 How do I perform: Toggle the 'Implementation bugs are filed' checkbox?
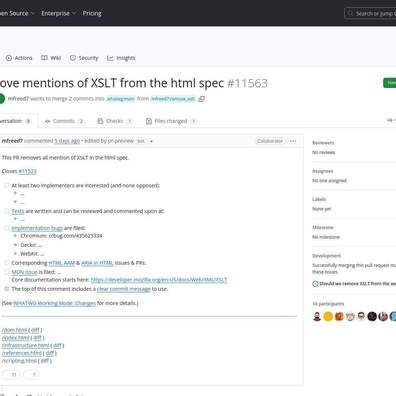(x=7, y=228)
